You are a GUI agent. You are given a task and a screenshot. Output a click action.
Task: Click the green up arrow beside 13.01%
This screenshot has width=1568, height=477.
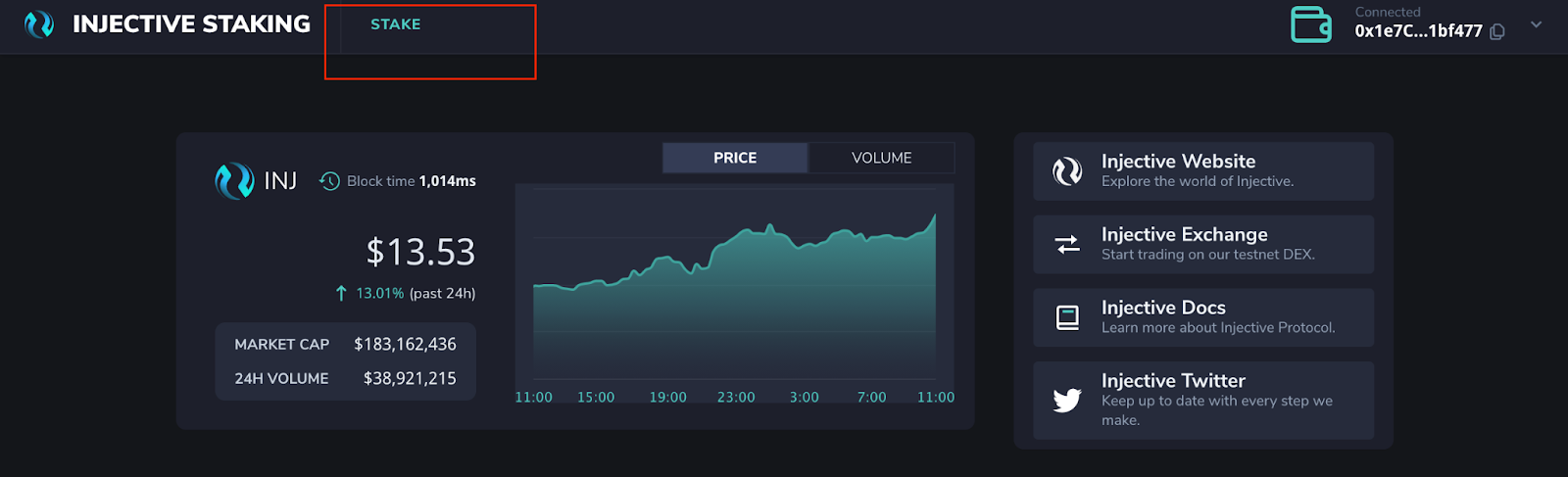pos(341,293)
